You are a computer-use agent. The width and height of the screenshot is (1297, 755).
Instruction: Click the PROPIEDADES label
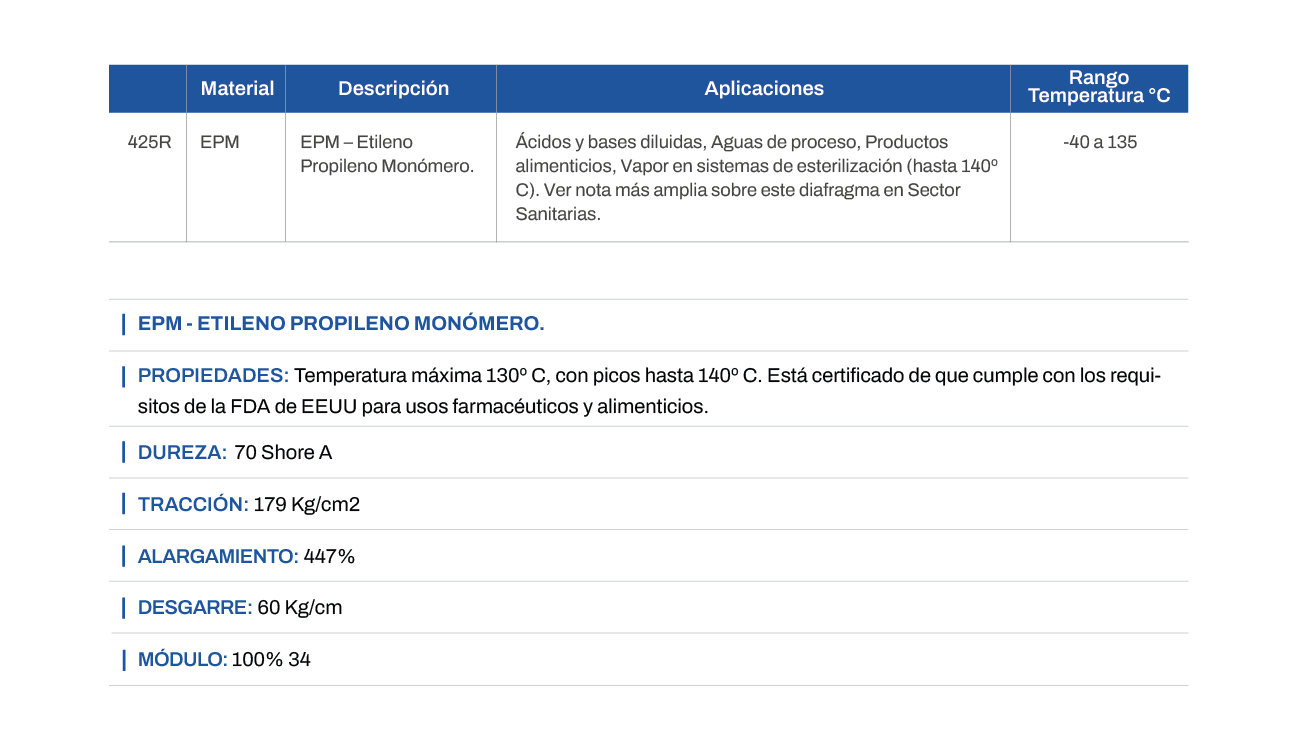click(x=213, y=376)
